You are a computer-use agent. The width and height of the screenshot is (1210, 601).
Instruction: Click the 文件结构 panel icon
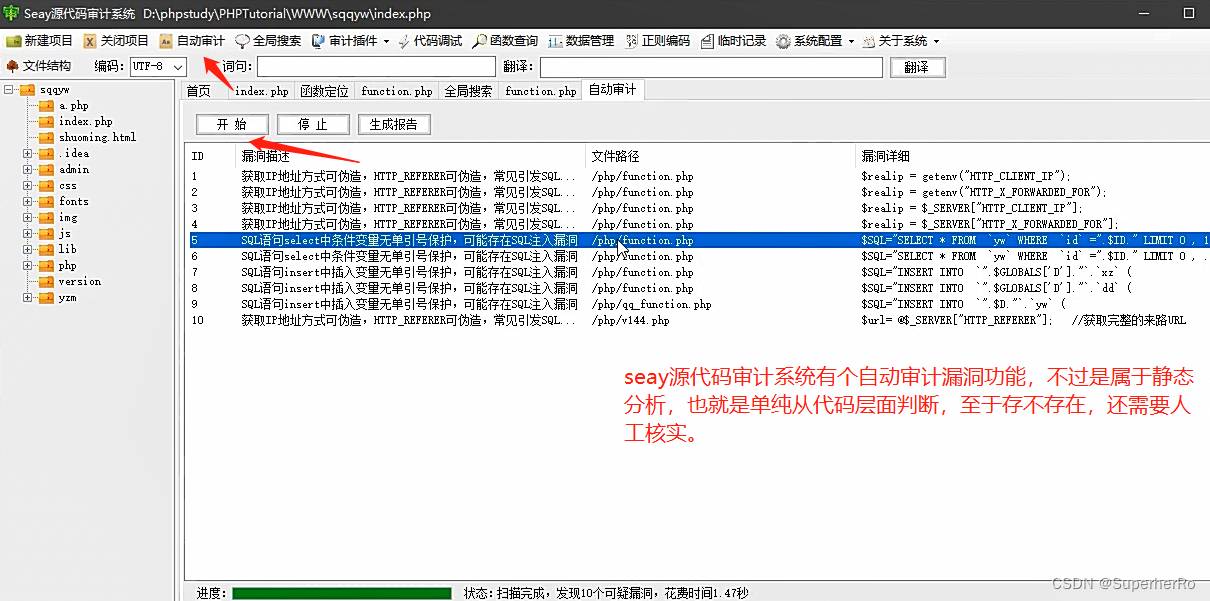(x=12, y=66)
